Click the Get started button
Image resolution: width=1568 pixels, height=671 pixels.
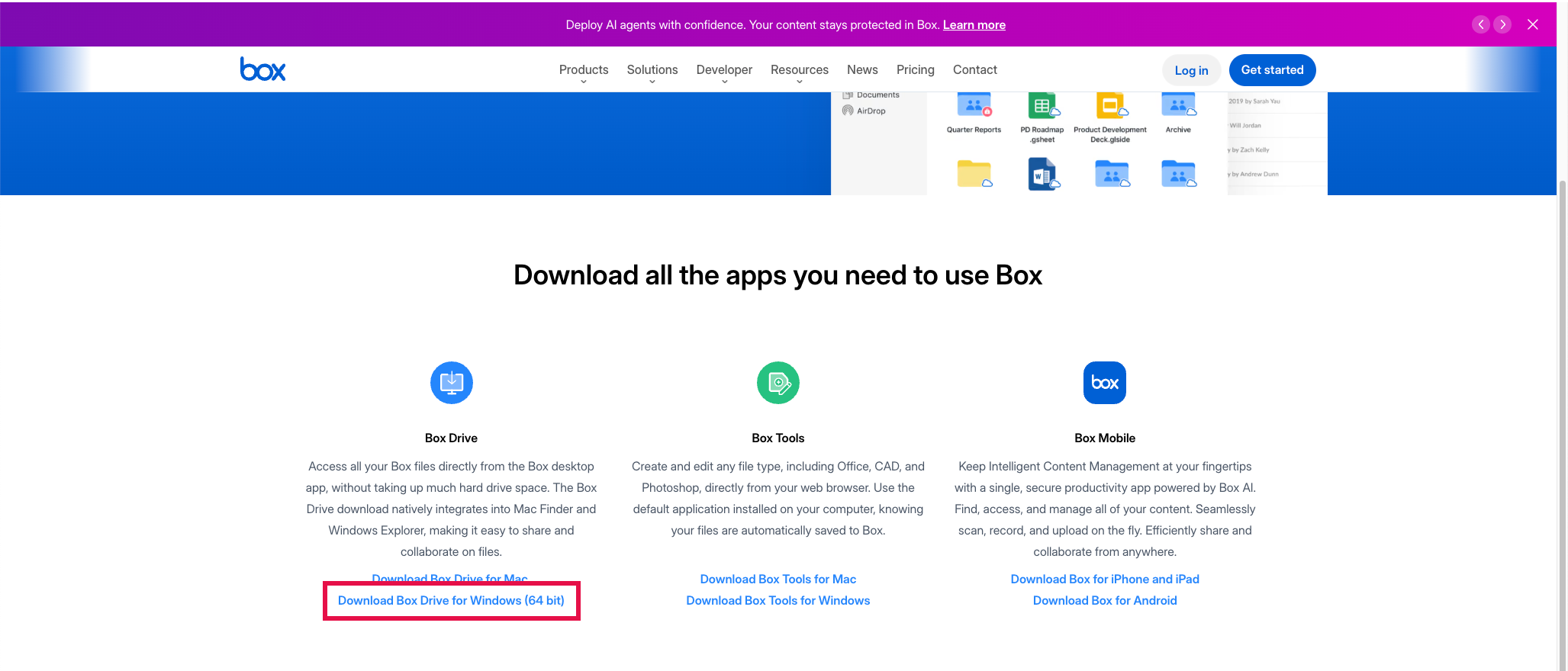coord(1273,70)
